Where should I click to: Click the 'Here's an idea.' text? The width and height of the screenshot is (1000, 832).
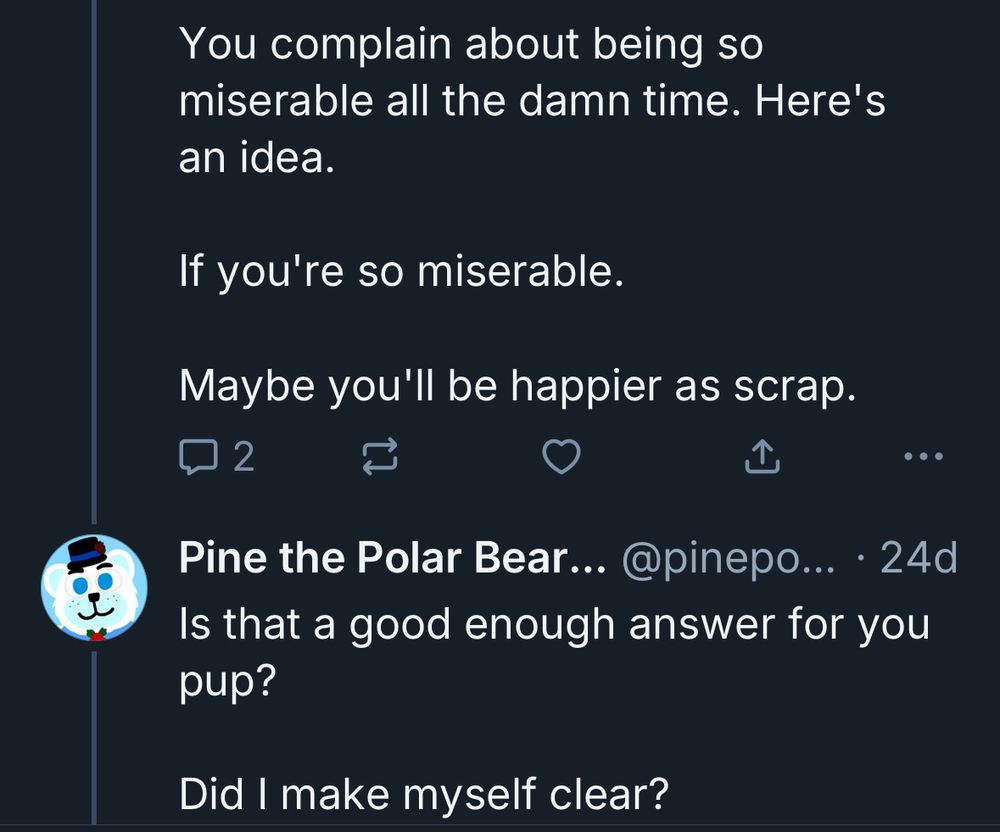click(253, 159)
